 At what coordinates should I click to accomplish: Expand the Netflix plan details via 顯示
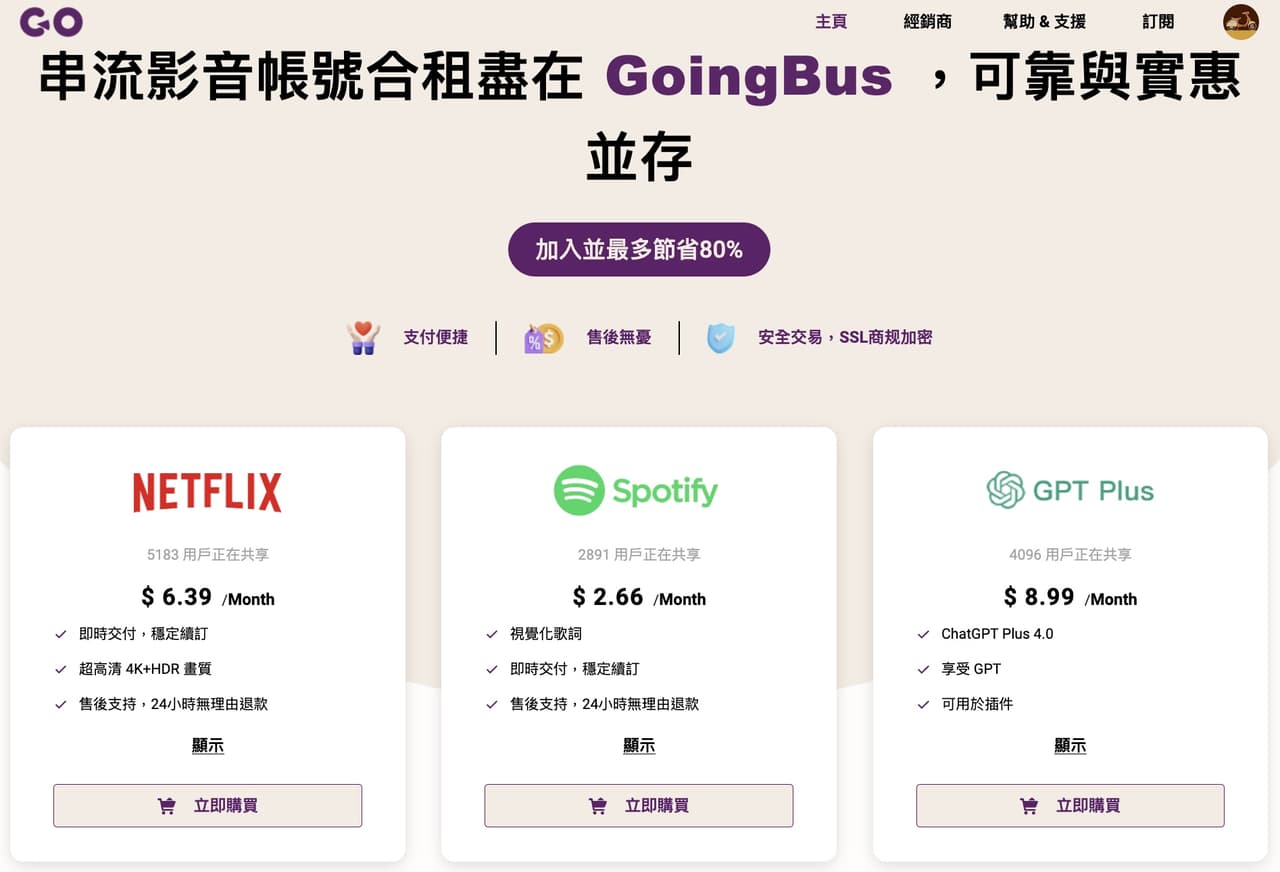[x=207, y=745]
